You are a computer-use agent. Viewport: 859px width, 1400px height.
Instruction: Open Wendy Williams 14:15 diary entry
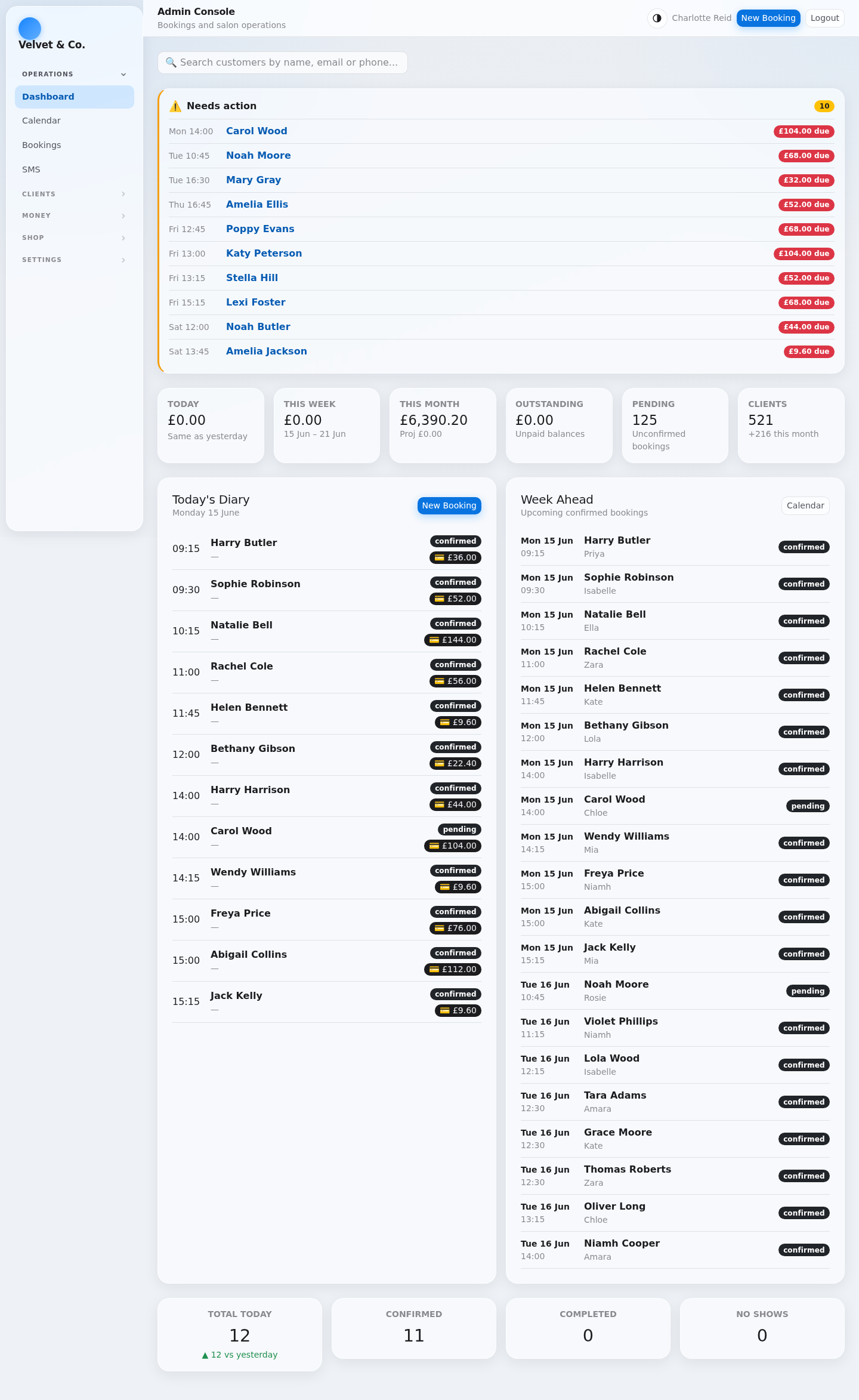(x=327, y=878)
